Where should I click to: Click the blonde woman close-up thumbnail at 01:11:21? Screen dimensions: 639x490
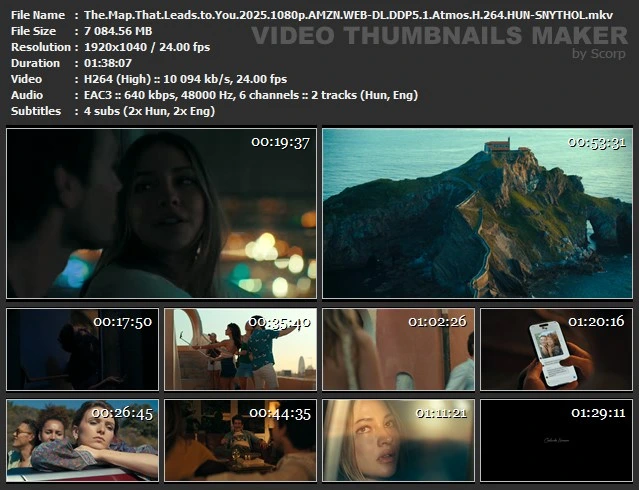coord(398,440)
